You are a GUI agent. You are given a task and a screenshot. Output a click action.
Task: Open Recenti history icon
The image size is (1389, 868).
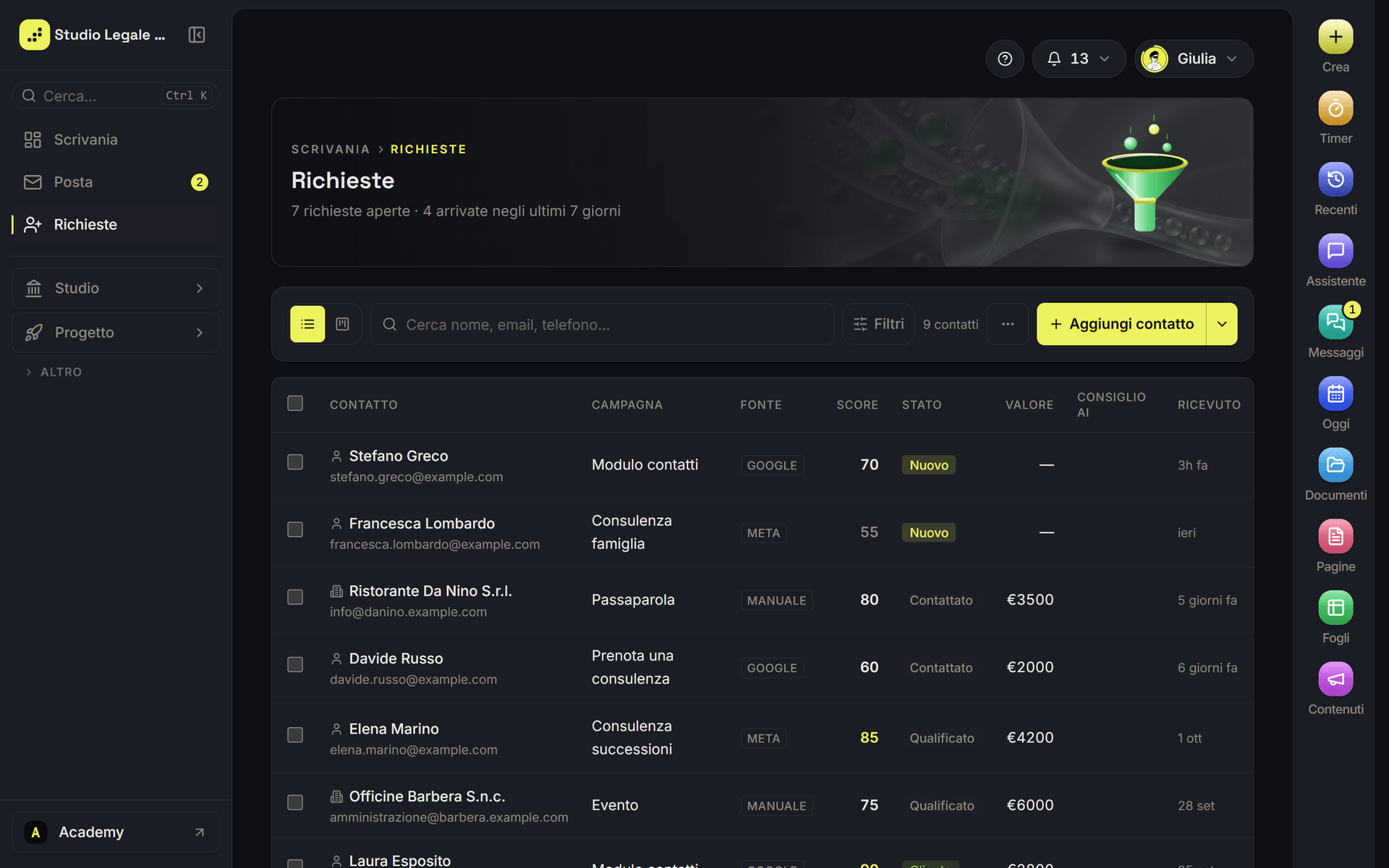[1335, 179]
